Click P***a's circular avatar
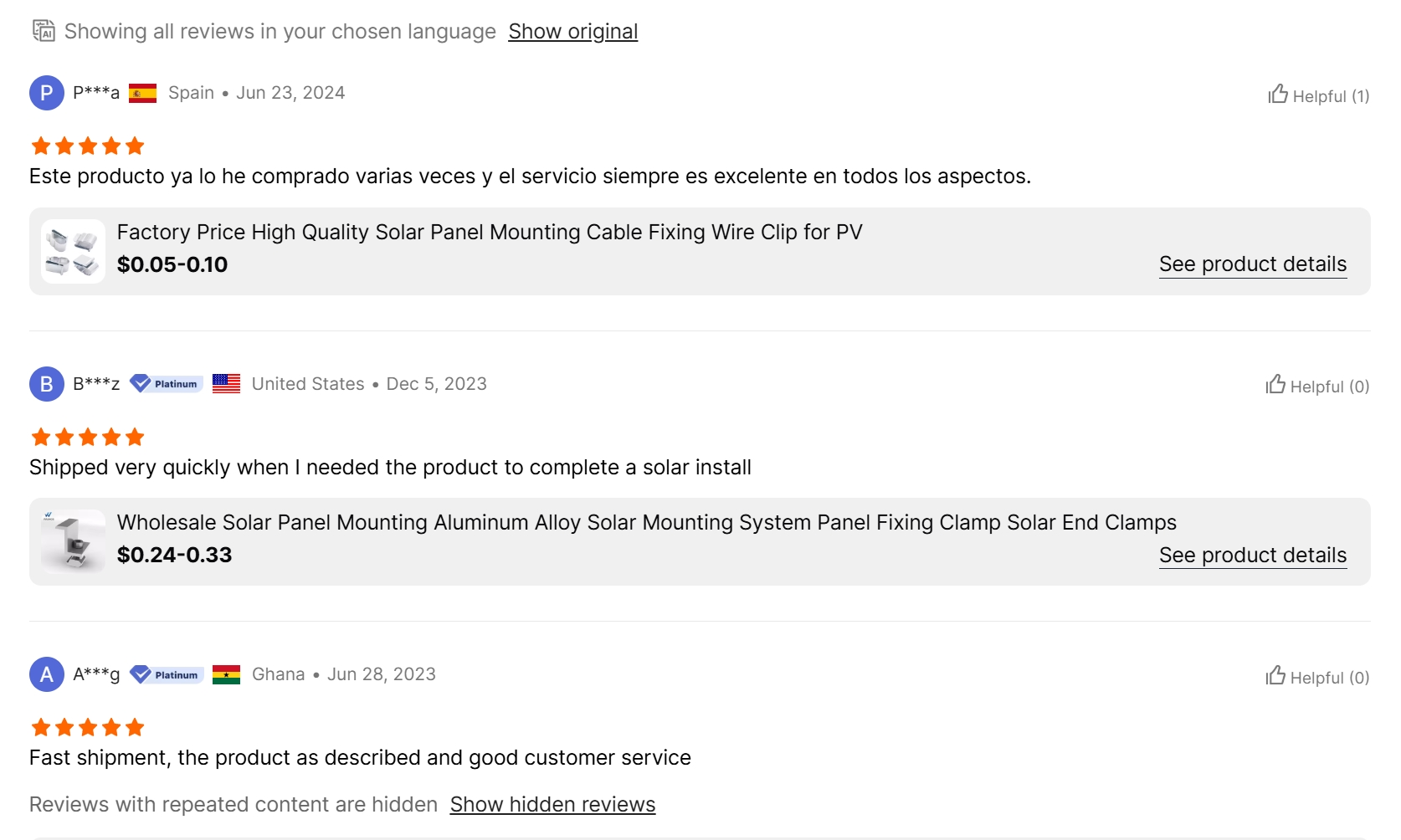This screenshot has height=840, width=1401. (x=46, y=94)
